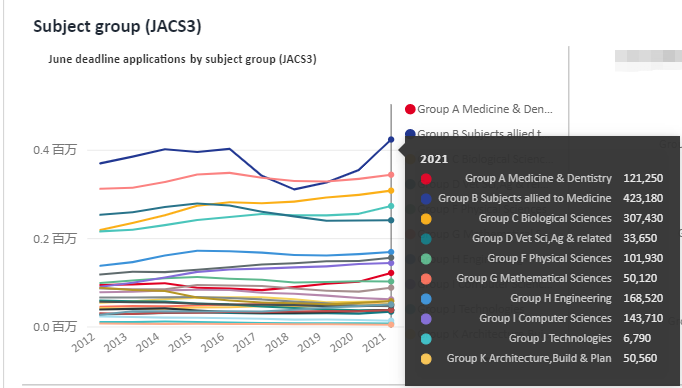682x388 pixels.
Task: Click the 2012 x-axis label
Action: click(84, 342)
